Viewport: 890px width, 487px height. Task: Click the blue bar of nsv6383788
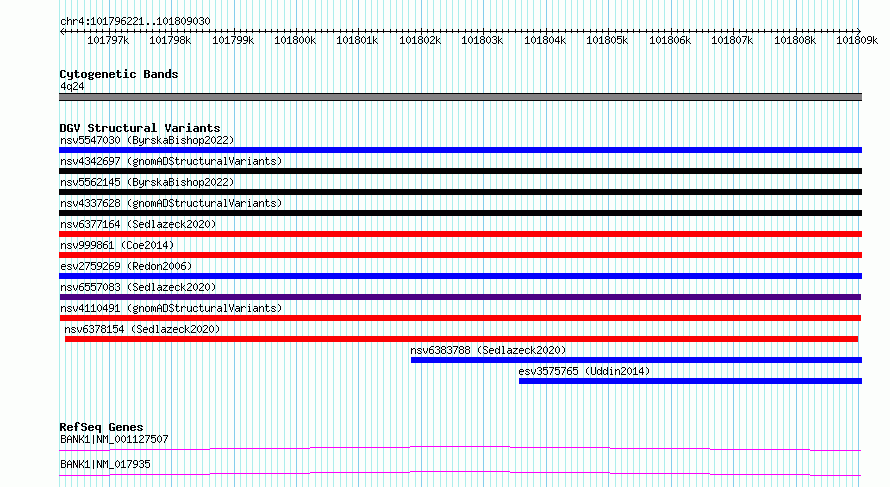(636, 360)
